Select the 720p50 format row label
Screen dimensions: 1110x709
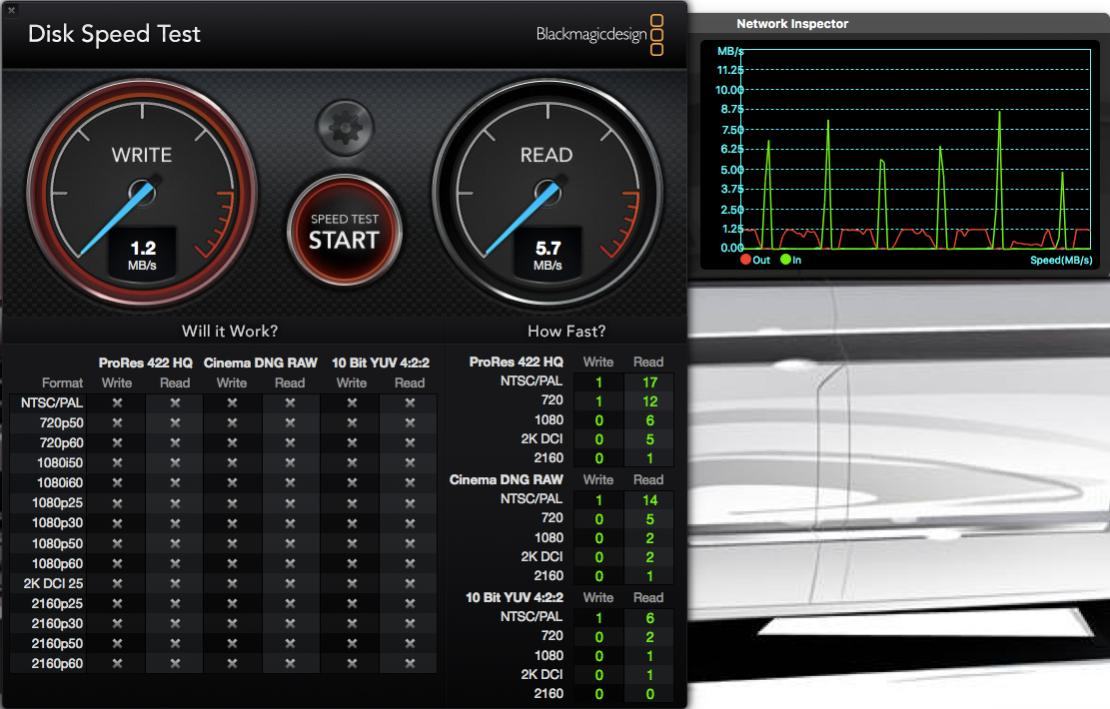tap(62, 423)
